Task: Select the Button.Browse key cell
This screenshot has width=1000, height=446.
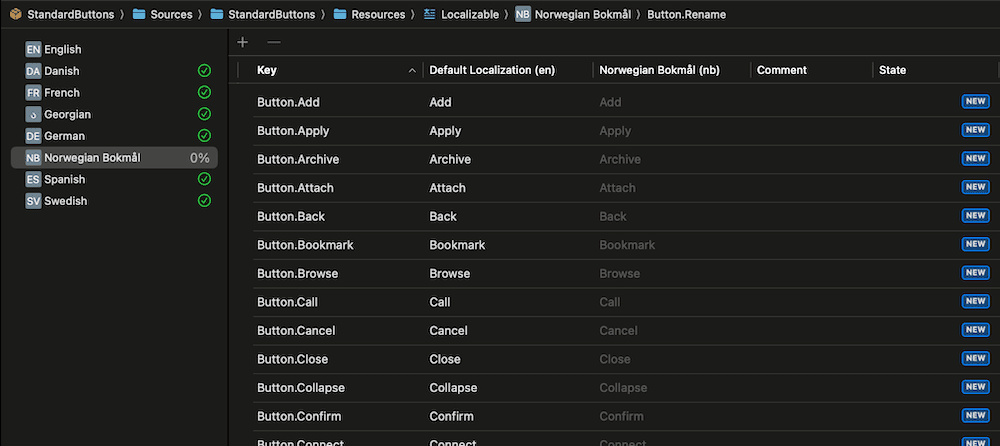Action: (297, 274)
